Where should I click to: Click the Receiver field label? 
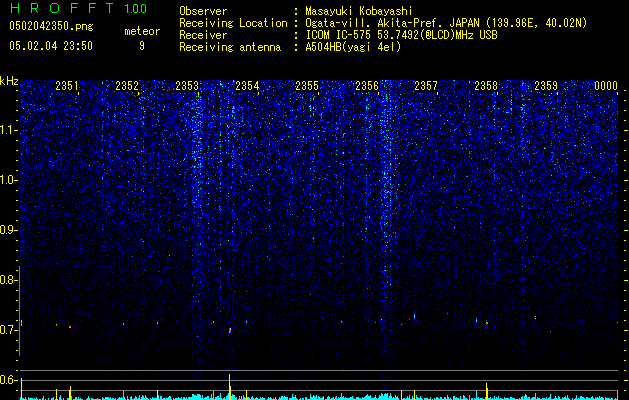coord(203,35)
